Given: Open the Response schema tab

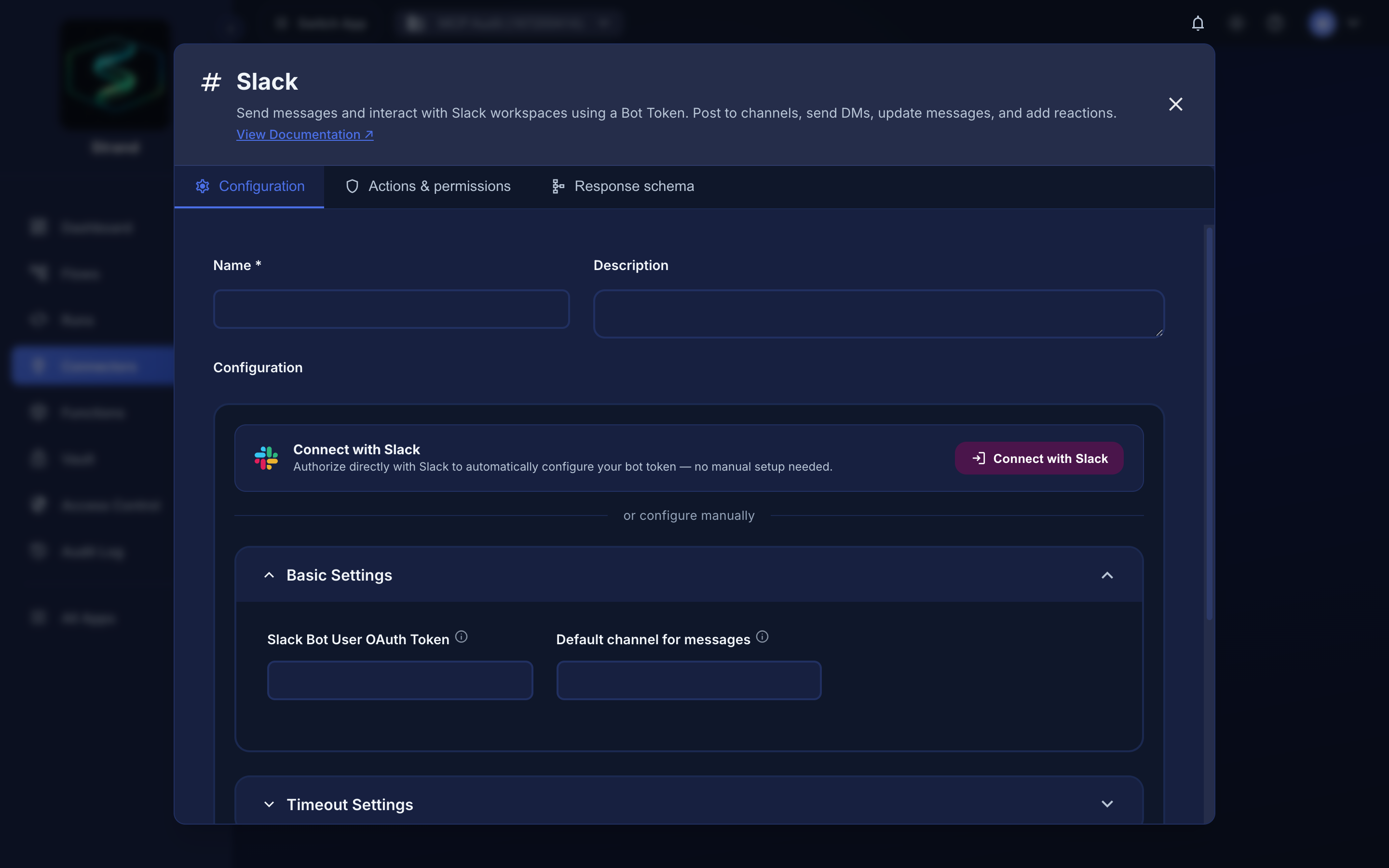Looking at the screenshot, I should [x=623, y=186].
